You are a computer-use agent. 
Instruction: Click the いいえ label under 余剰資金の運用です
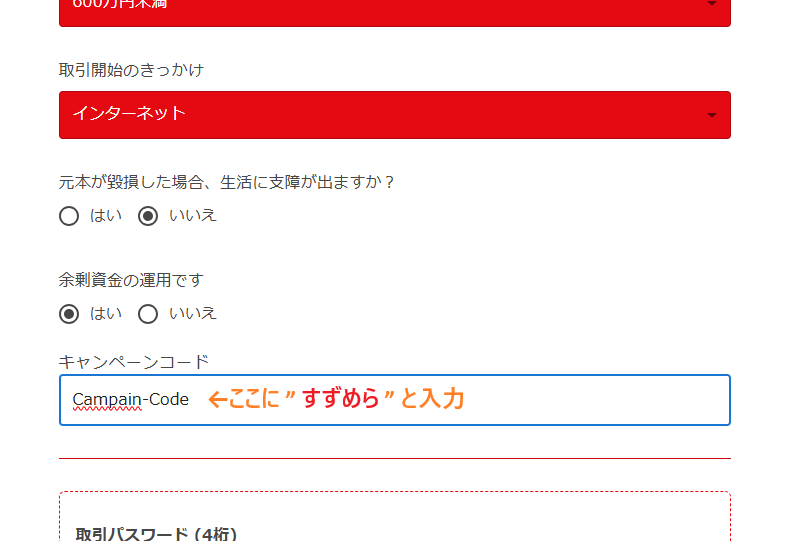click(x=192, y=313)
